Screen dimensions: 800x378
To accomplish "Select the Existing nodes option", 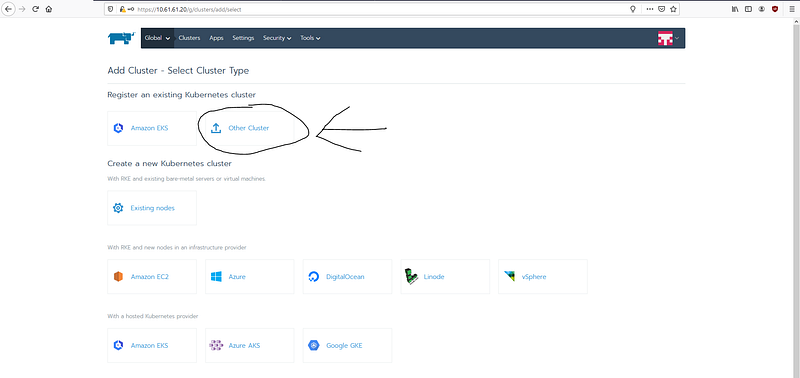I will [152, 208].
